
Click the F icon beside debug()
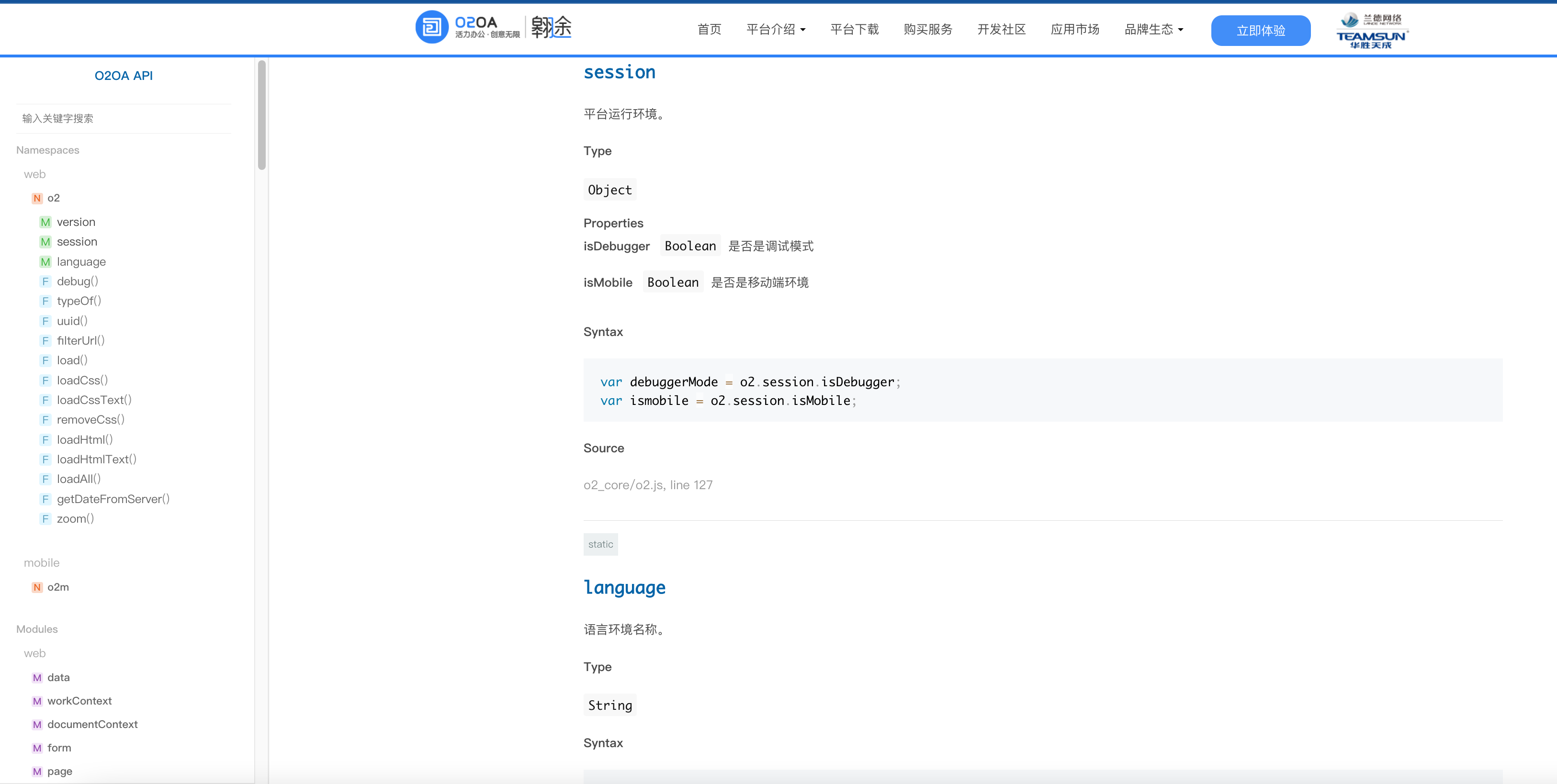pos(45,281)
